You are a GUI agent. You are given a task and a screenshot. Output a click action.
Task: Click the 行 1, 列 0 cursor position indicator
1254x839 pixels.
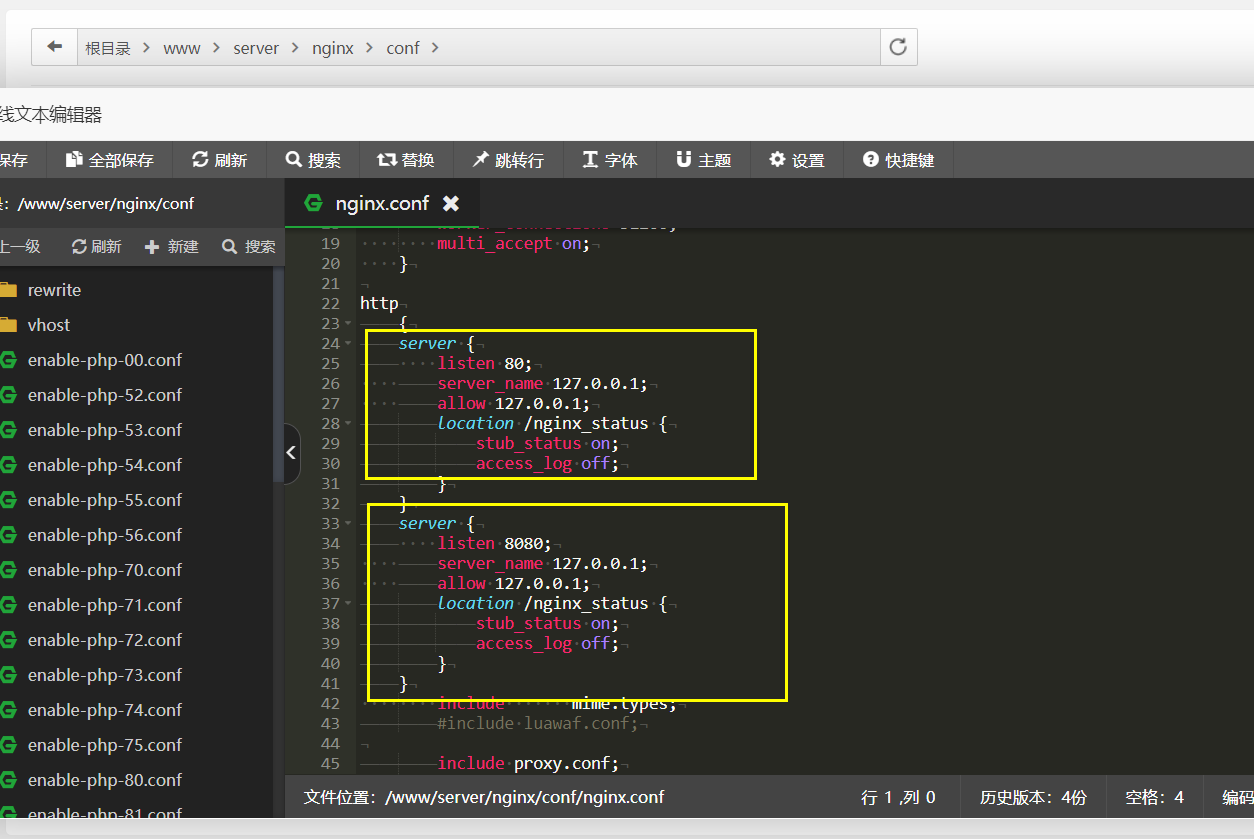point(898,797)
